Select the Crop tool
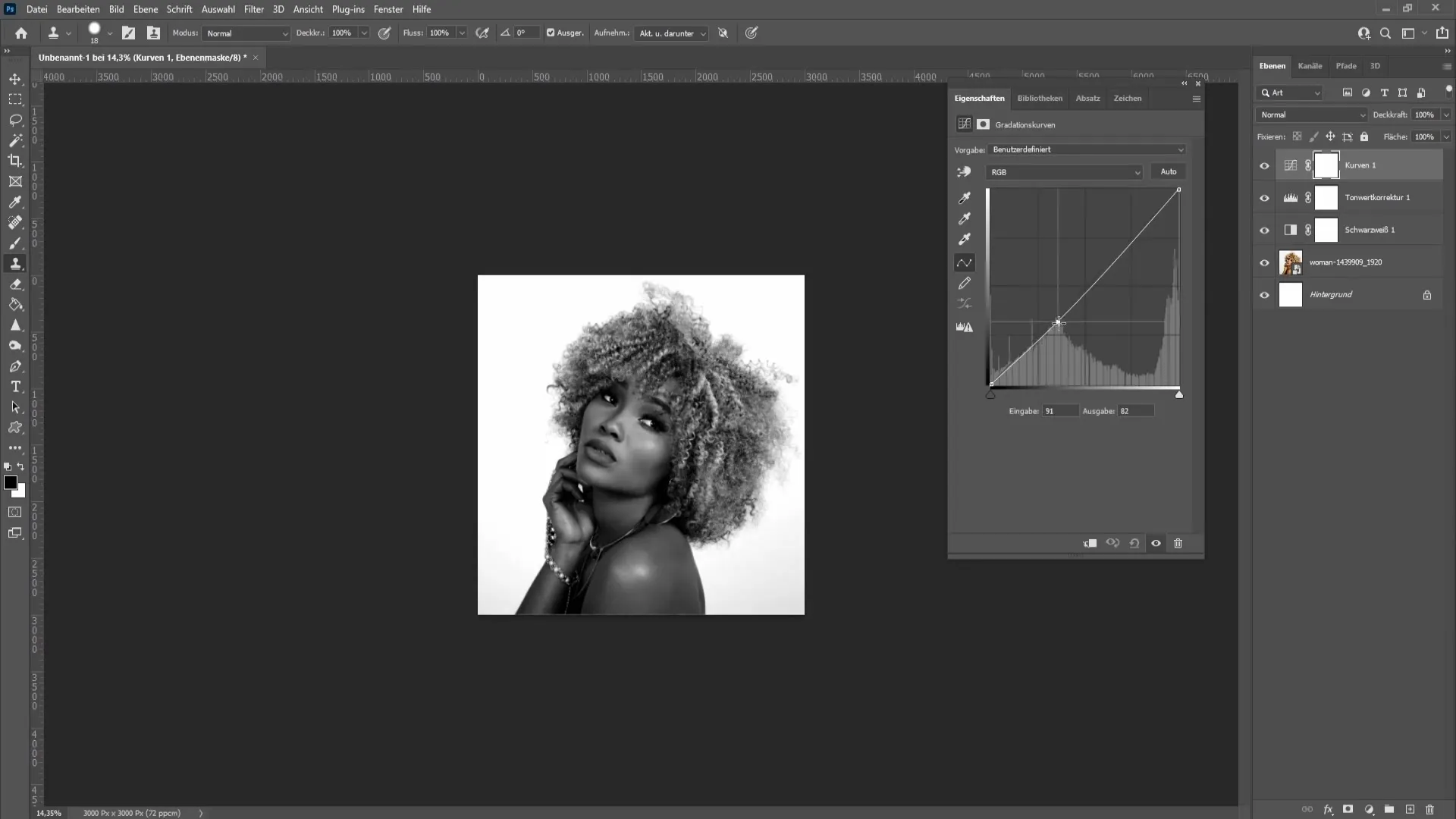This screenshot has height=819, width=1456. [x=15, y=161]
